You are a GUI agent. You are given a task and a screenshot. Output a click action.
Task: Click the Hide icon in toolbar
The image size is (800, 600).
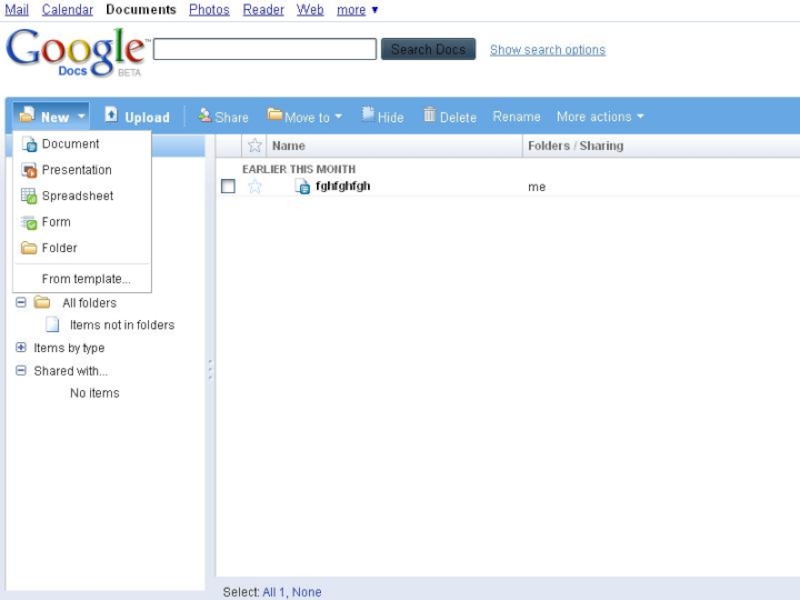click(368, 114)
